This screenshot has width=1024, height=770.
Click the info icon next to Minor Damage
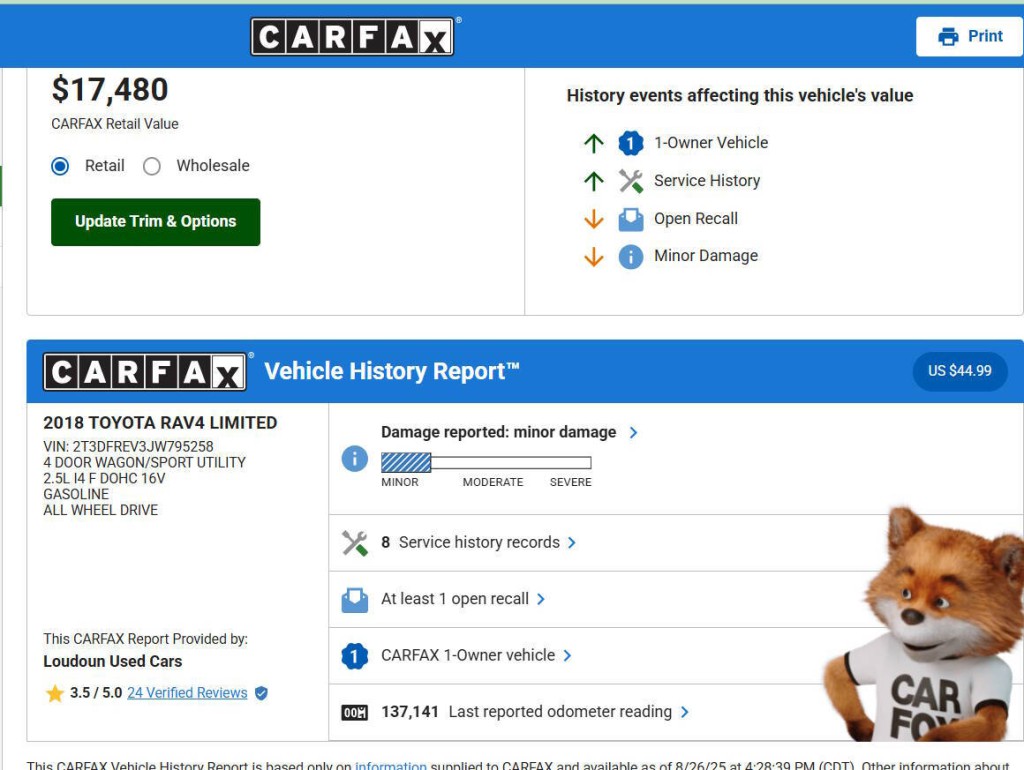click(x=631, y=257)
